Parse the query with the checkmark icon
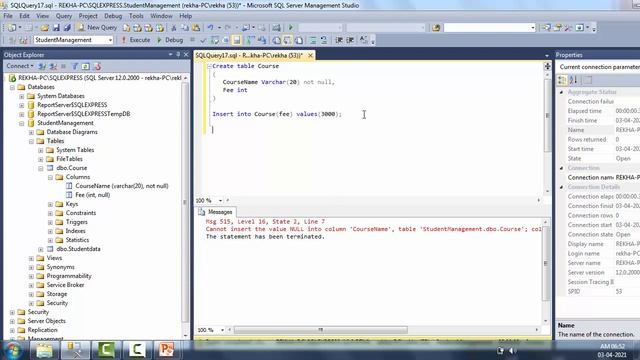Image resolution: width=640 pixels, height=360 pixels. [203, 40]
